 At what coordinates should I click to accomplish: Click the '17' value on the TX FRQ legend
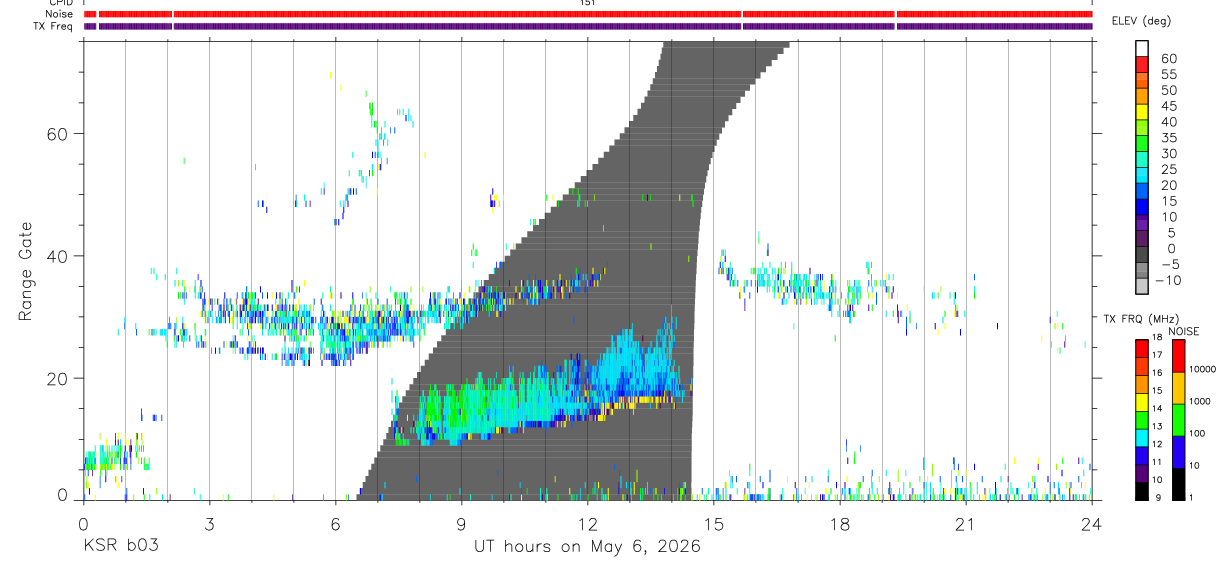(x=1157, y=355)
